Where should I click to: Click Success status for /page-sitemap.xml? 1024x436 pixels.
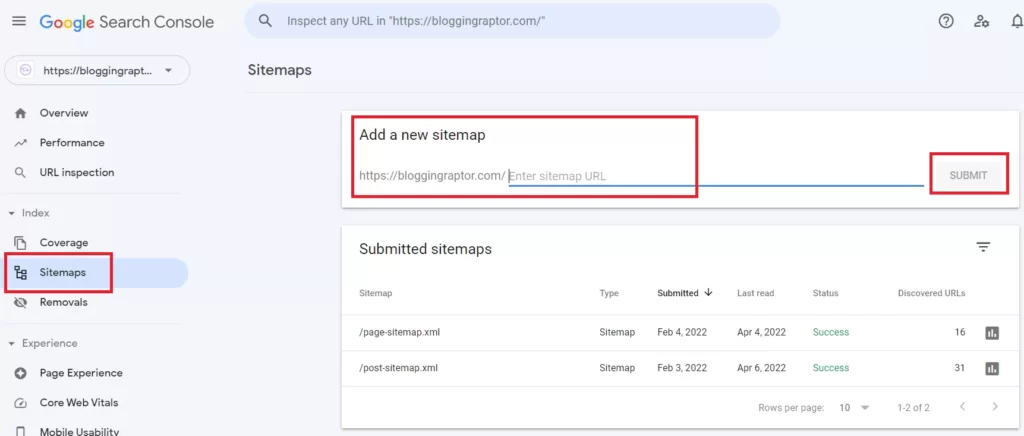[831, 332]
